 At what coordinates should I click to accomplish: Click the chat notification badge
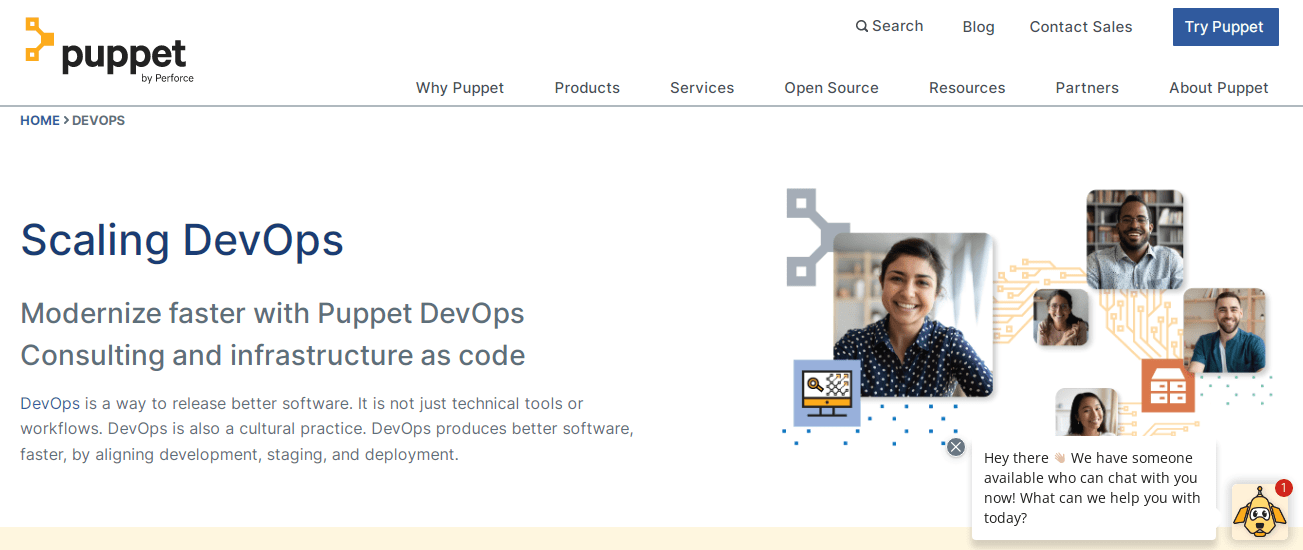click(x=1283, y=488)
